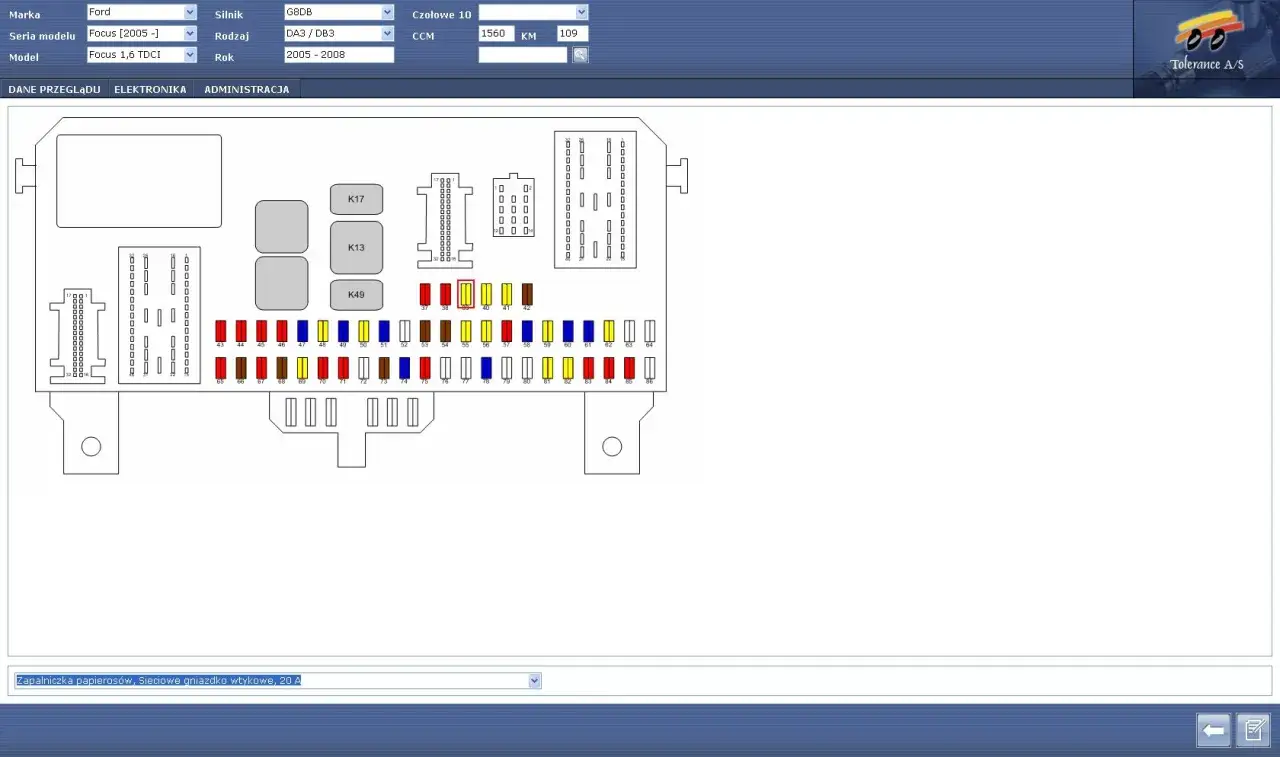
Task: Open the ADMINISTRACJA menu
Action: (247, 90)
